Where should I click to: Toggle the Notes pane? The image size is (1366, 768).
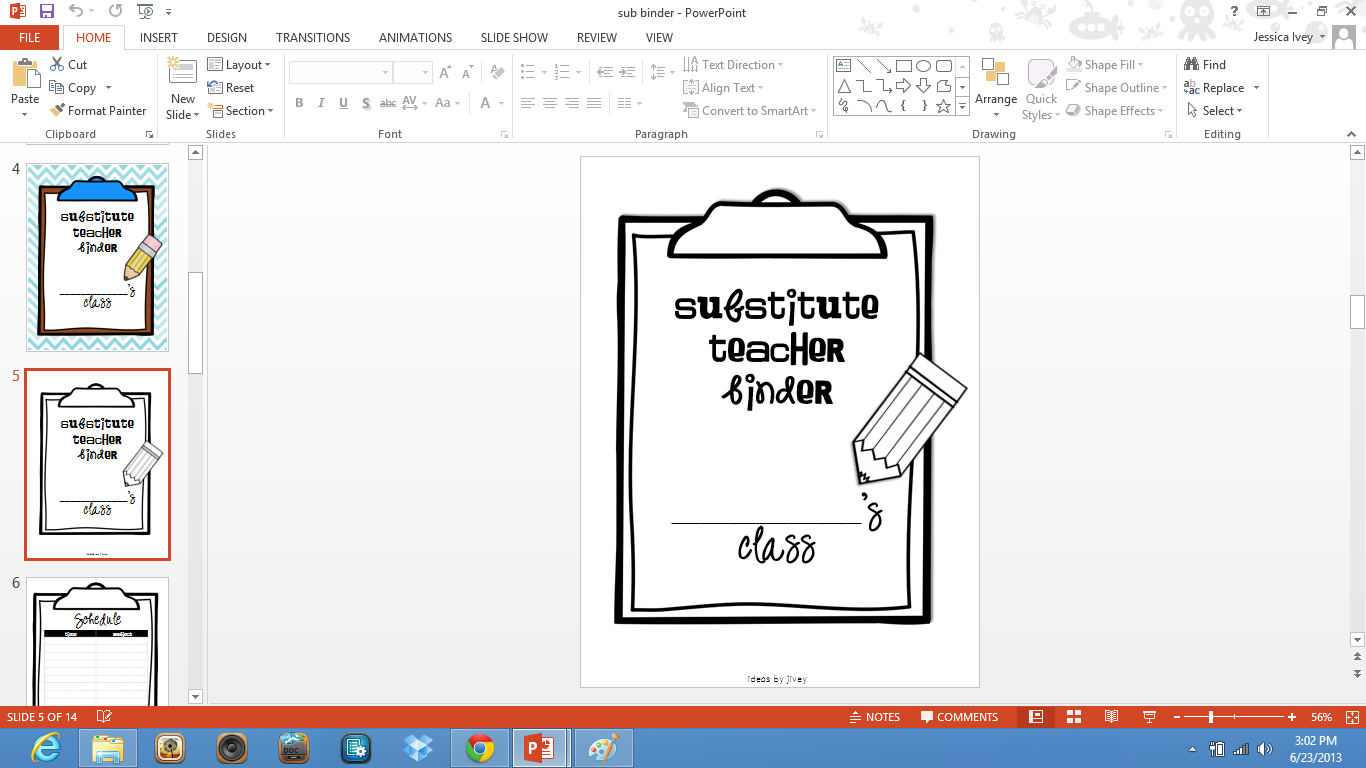(874, 717)
